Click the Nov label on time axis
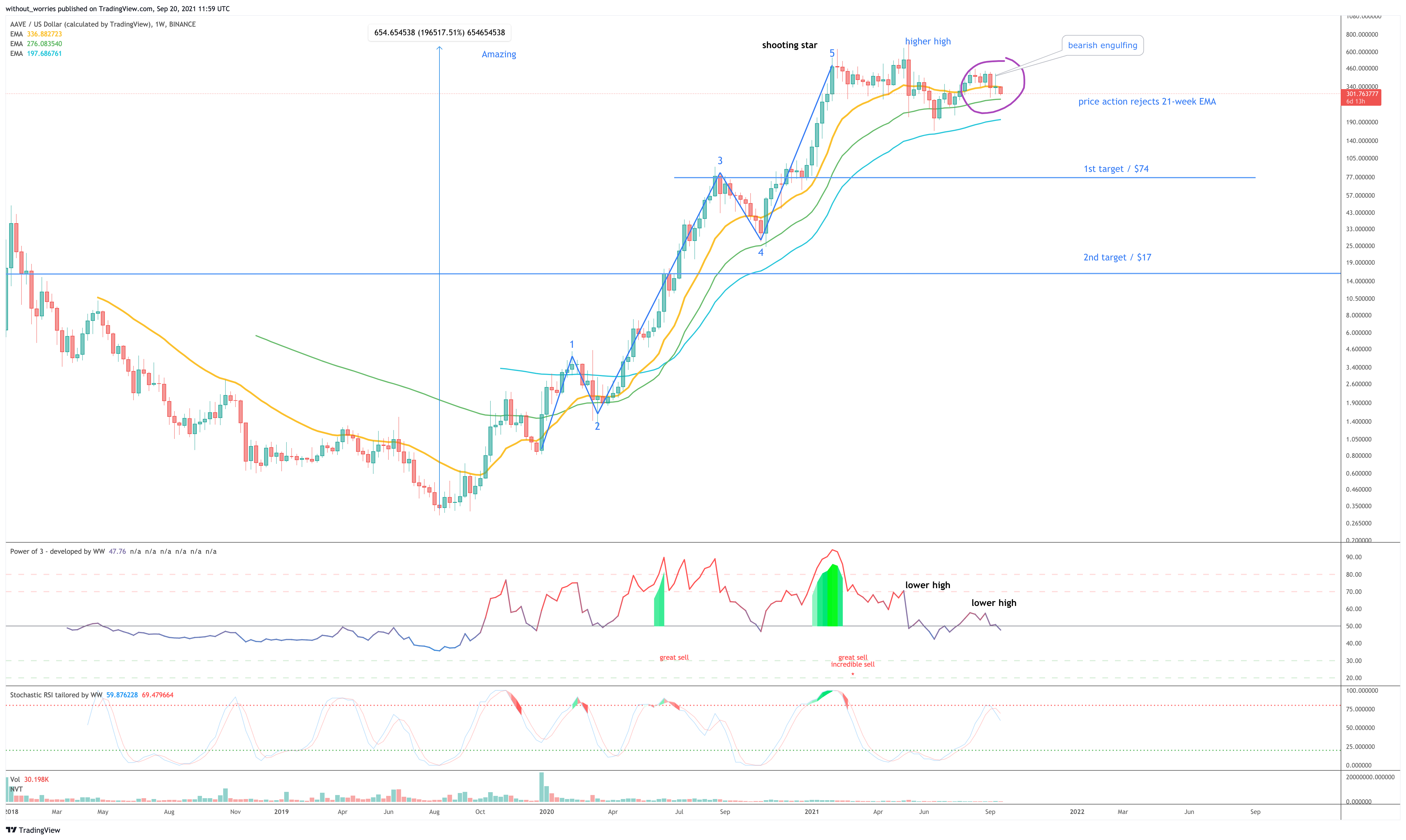This screenshot has height=840, width=1406. tap(235, 812)
